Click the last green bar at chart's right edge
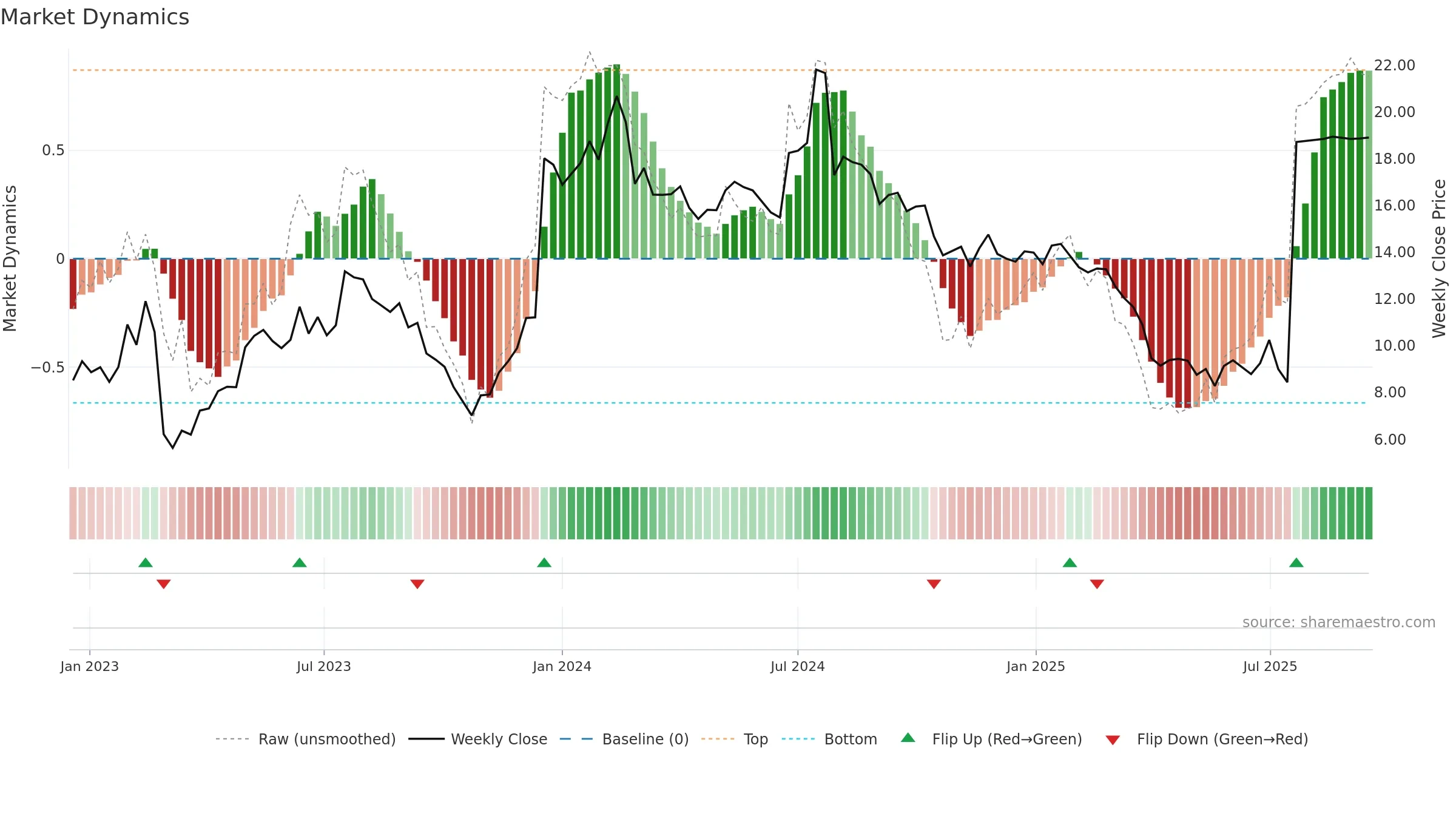Screen dimensions: 1456x819 pyautogui.click(x=1369, y=164)
